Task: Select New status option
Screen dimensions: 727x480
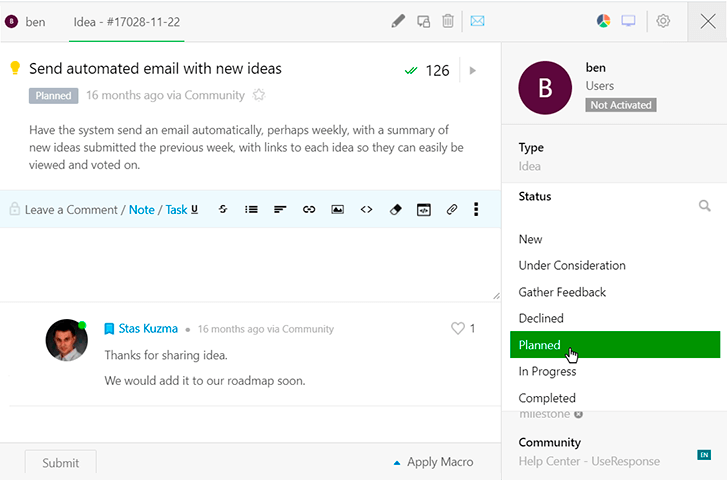Action: coord(615,239)
